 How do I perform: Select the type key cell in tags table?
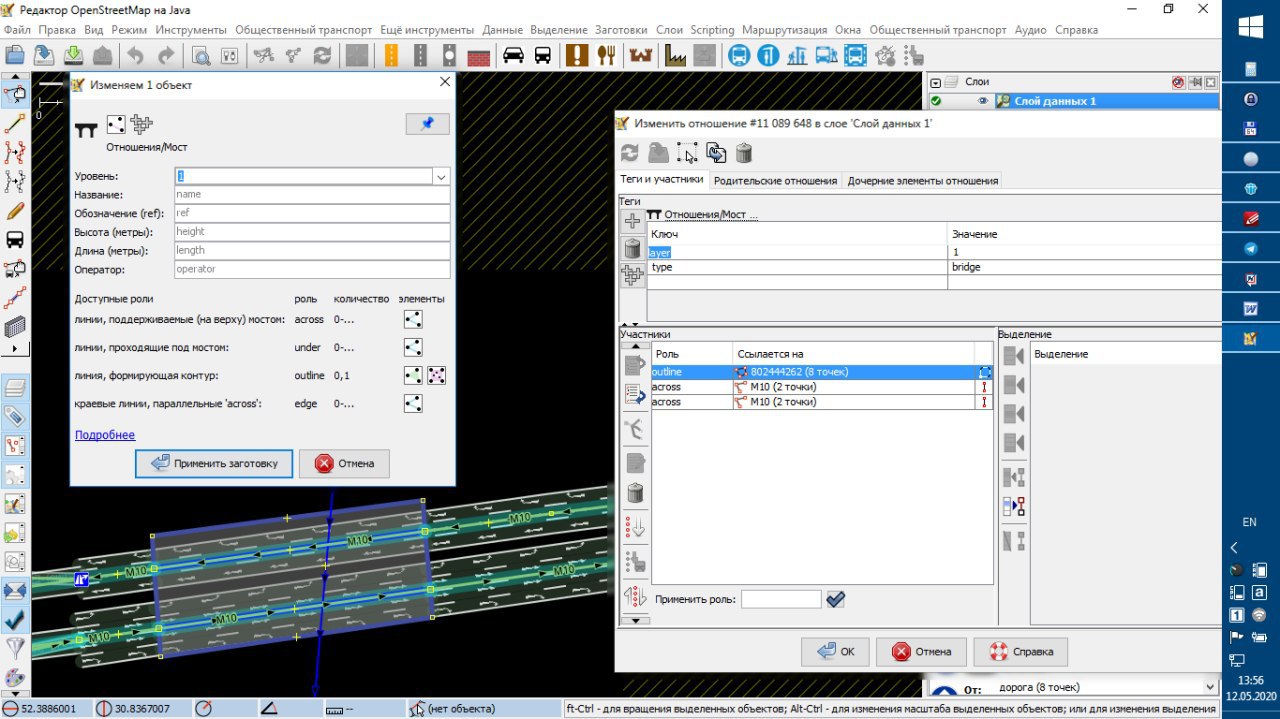[797, 267]
